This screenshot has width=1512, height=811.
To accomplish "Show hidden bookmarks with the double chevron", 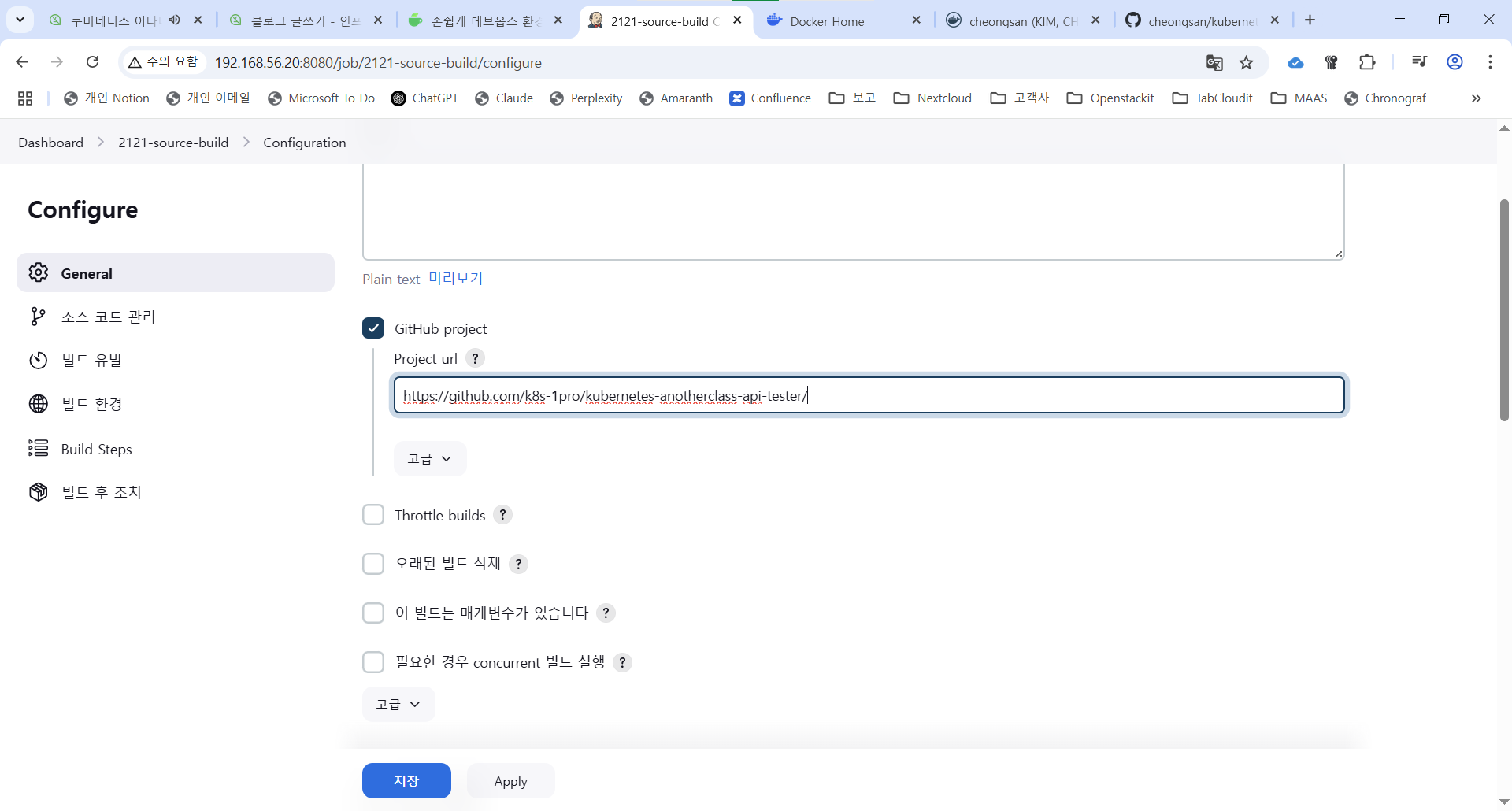I will 1477,98.
